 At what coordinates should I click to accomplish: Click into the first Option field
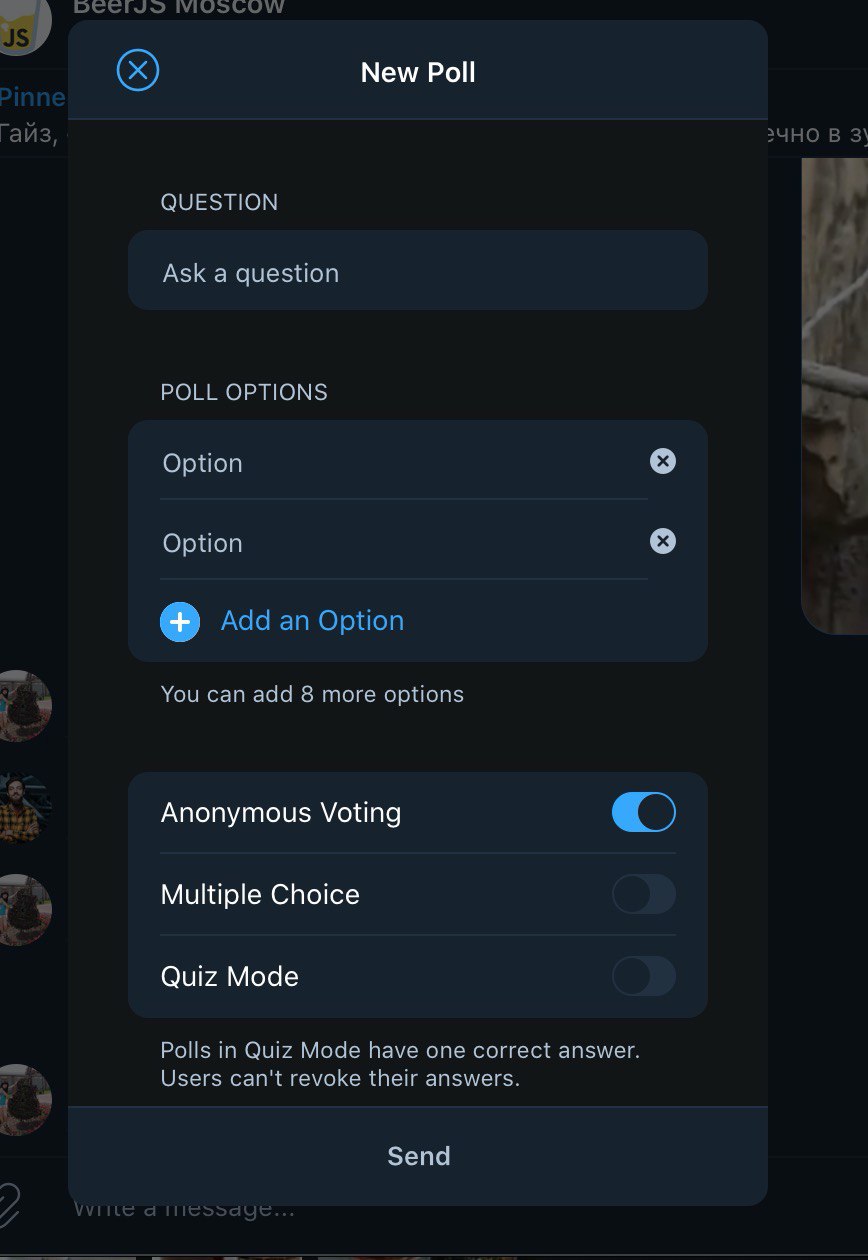(x=404, y=462)
